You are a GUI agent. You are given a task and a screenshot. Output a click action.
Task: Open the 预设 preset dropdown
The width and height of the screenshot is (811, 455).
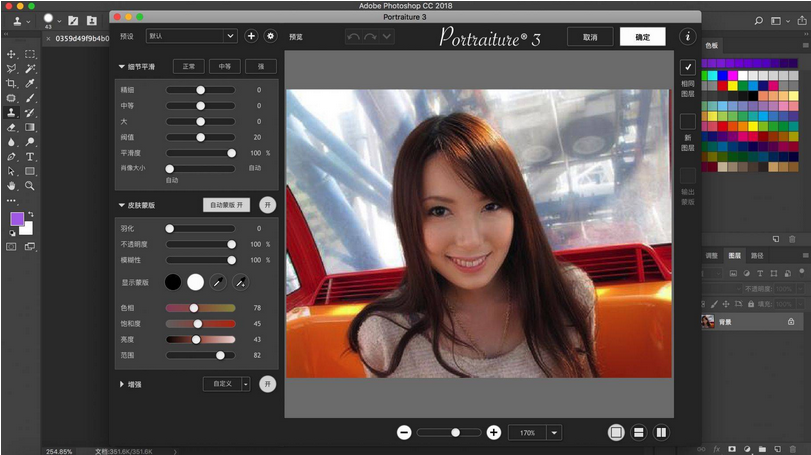click(191, 36)
